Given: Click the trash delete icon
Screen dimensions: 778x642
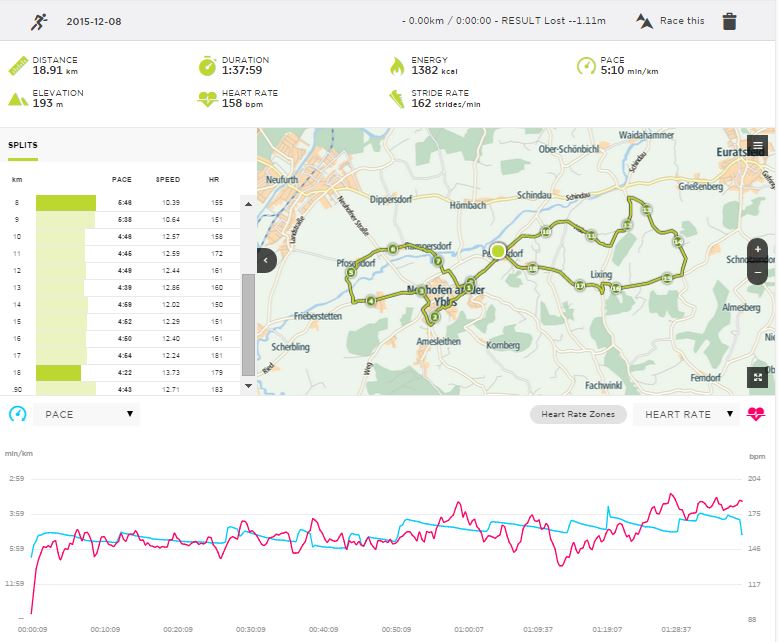Looking at the screenshot, I should click(730, 21).
